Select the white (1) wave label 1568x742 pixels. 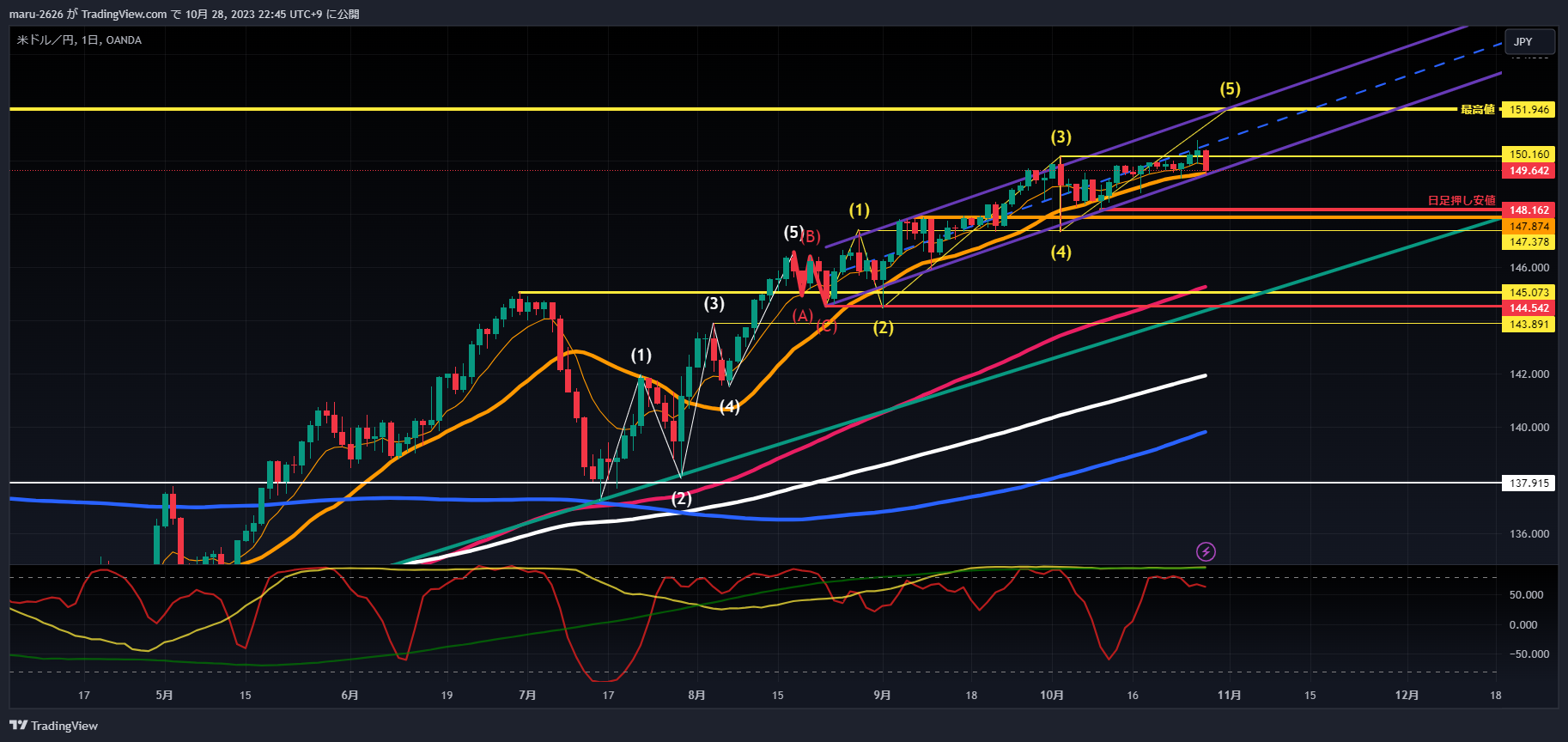coord(641,355)
